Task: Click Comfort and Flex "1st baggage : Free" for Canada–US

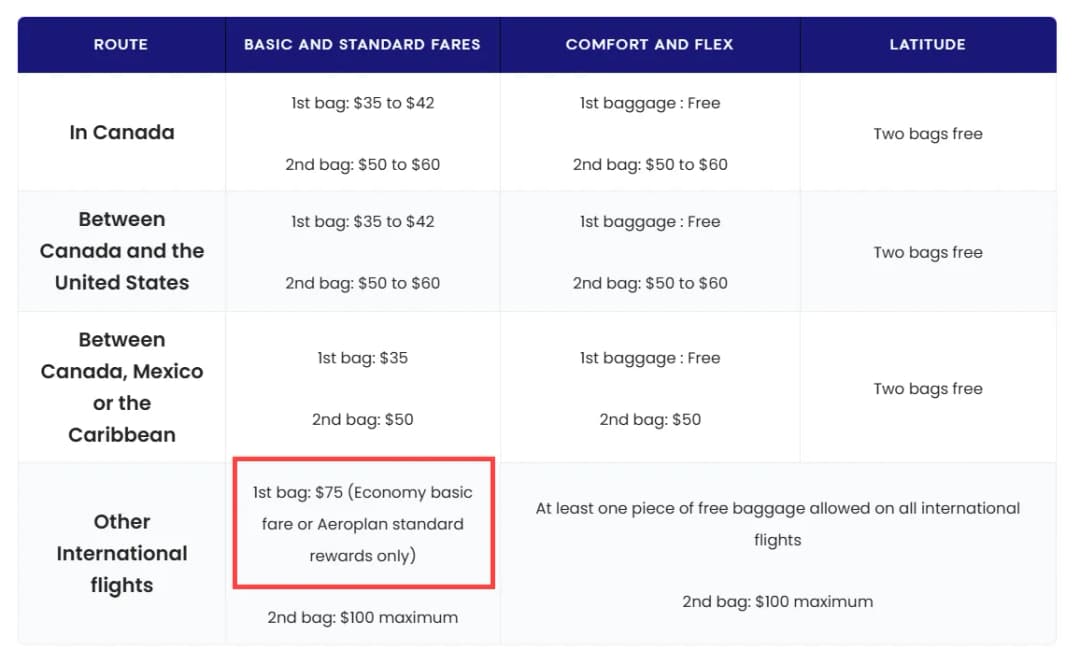Action: 649,222
